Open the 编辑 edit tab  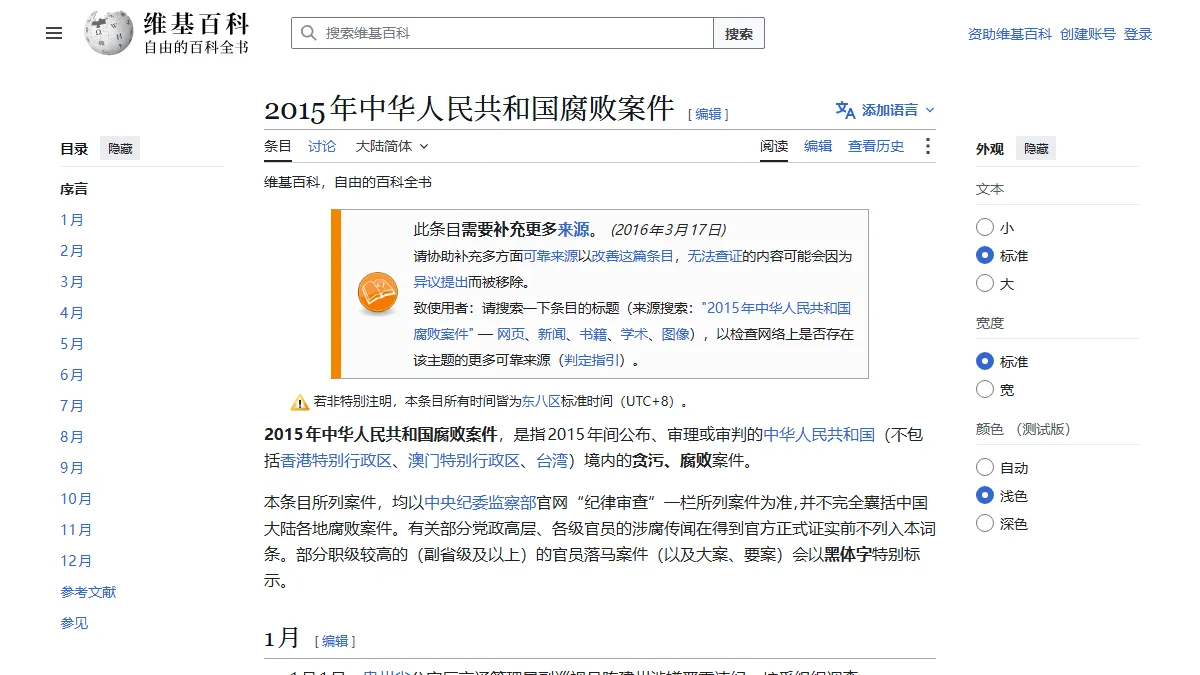point(818,146)
